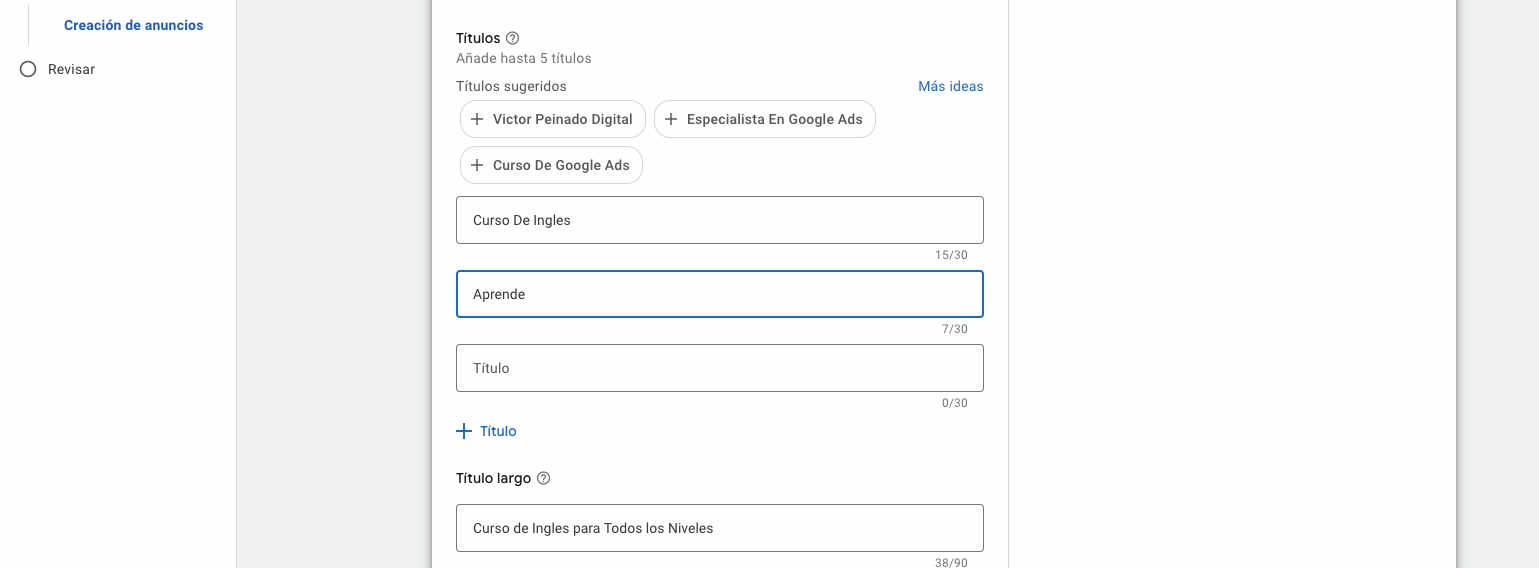Image resolution: width=1539 pixels, height=568 pixels.
Task: Click the plus icon on Curso De Google Ads
Action: pyautogui.click(x=477, y=165)
